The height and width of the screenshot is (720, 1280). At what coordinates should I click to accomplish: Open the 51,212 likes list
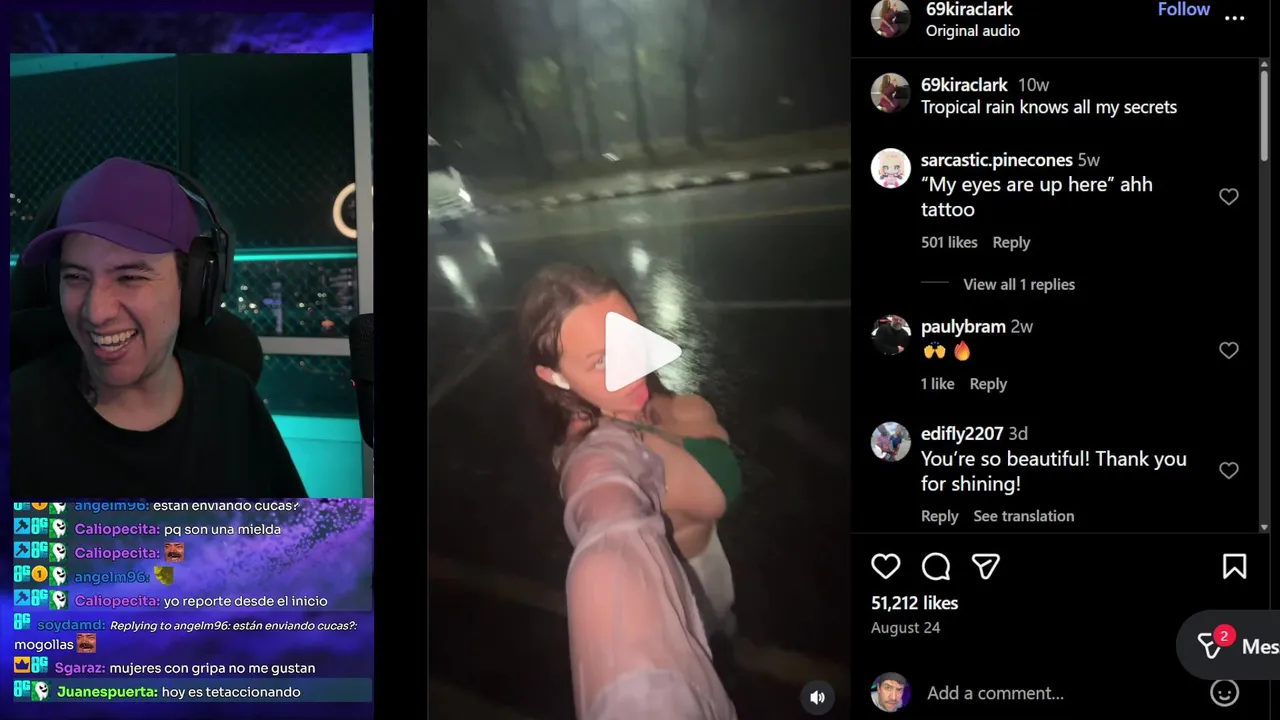pyautogui.click(x=914, y=603)
